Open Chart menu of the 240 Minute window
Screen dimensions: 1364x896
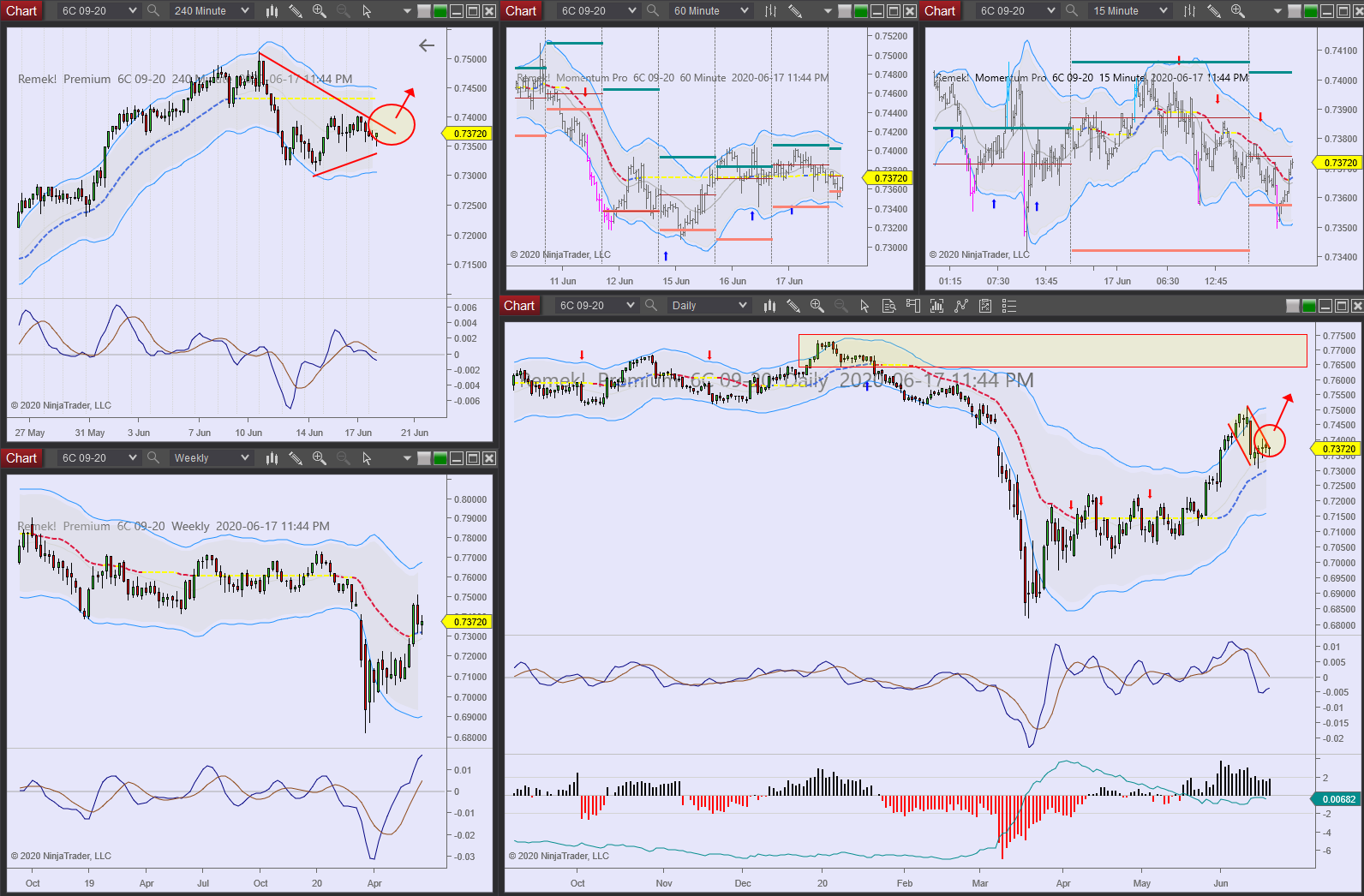pyautogui.click(x=21, y=11)
